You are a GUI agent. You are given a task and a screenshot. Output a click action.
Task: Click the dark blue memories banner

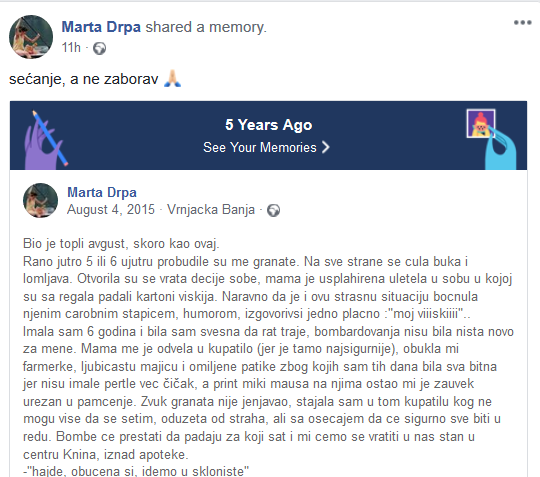pos(268,135)
